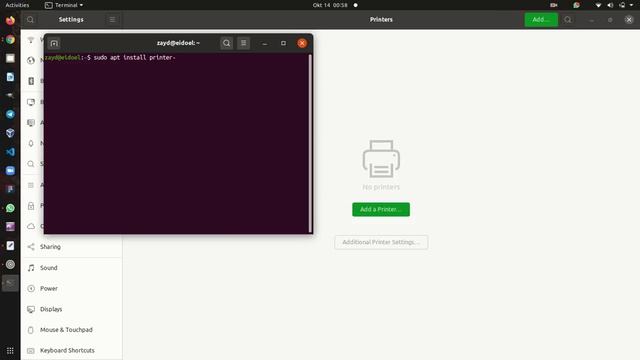Open the text editor dock icon
This screenshot has height=360, width=640.
10,245
